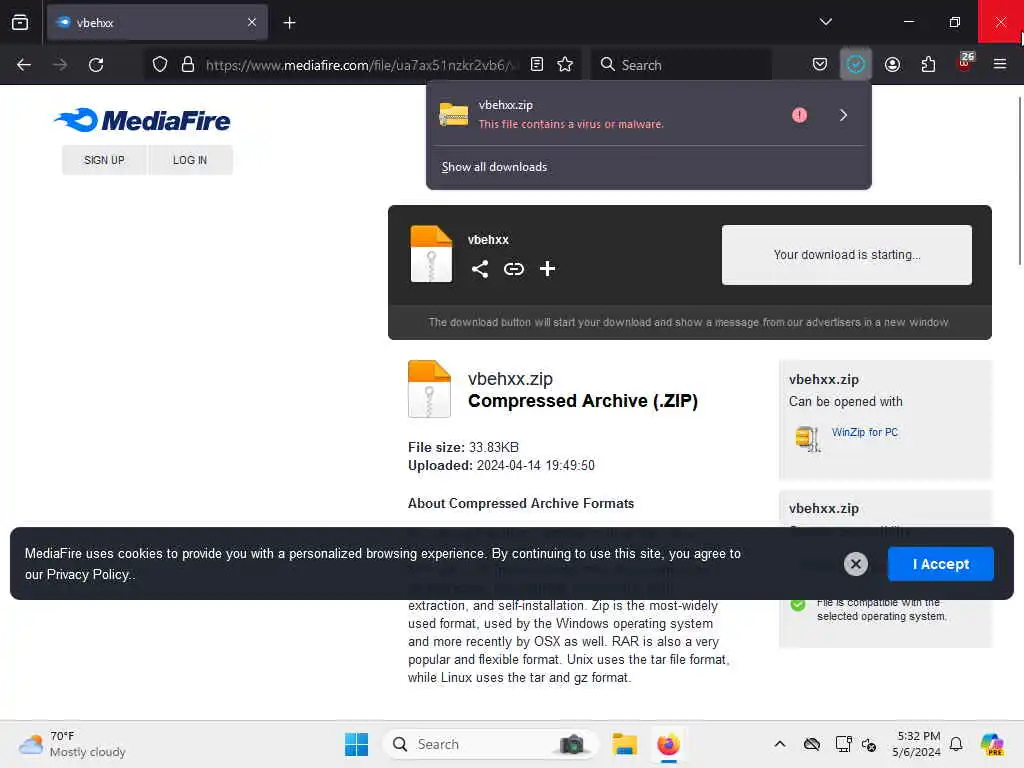Open tracking protection shield icon

click(x=160, y=65)
